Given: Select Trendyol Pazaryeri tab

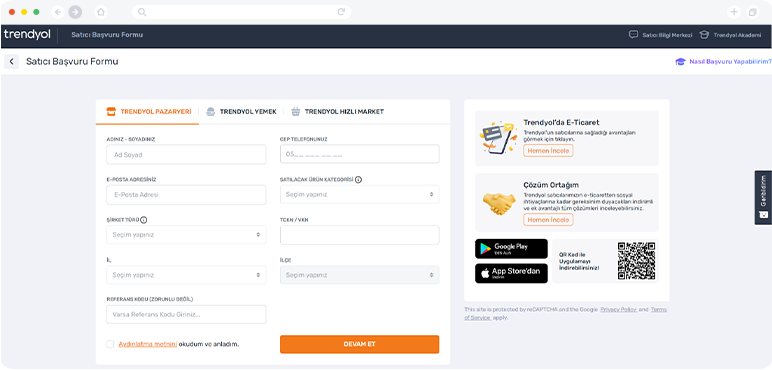Looking at the screenshot, I should (149, 112).
